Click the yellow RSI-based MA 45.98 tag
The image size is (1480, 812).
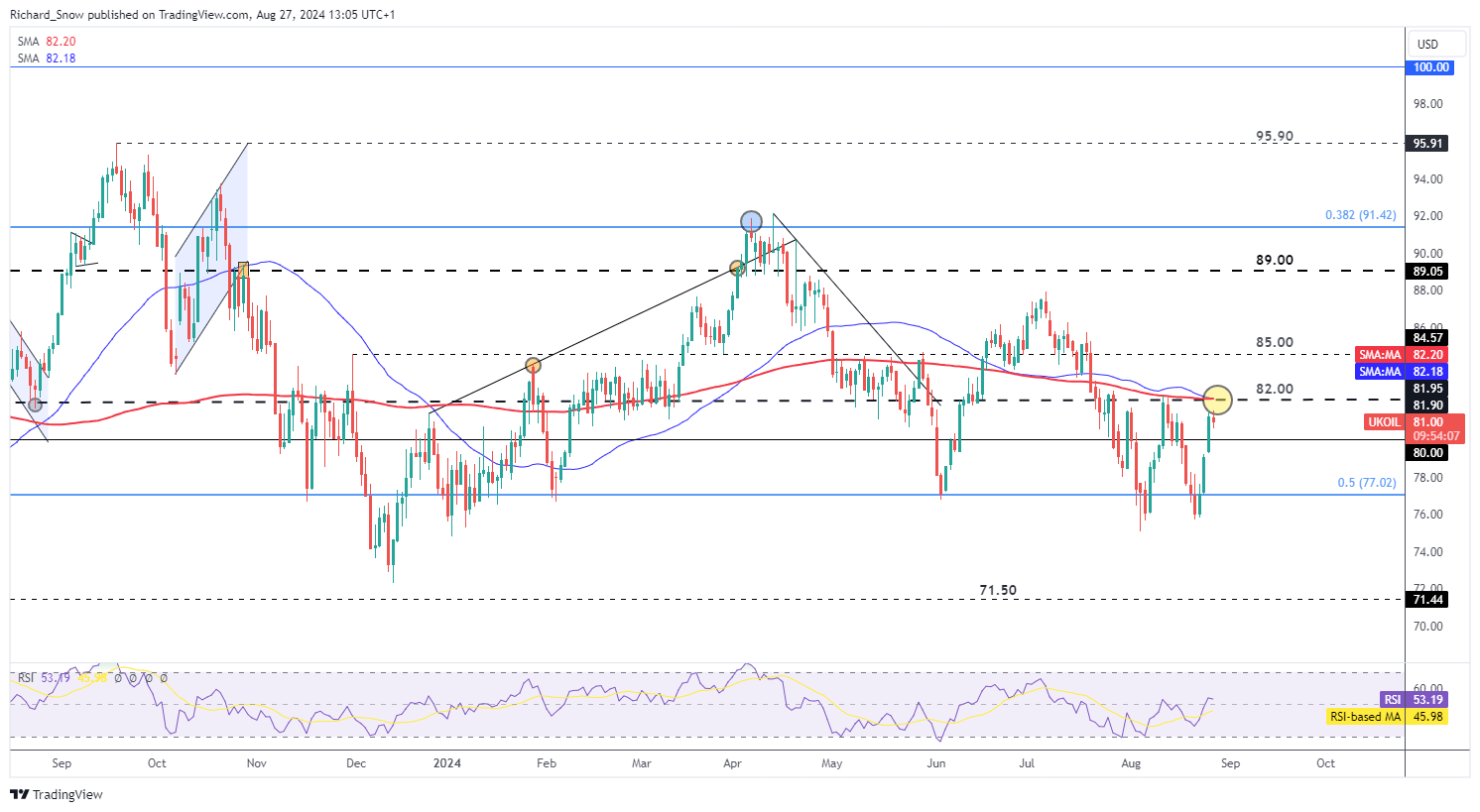[x=1387, y=717]
